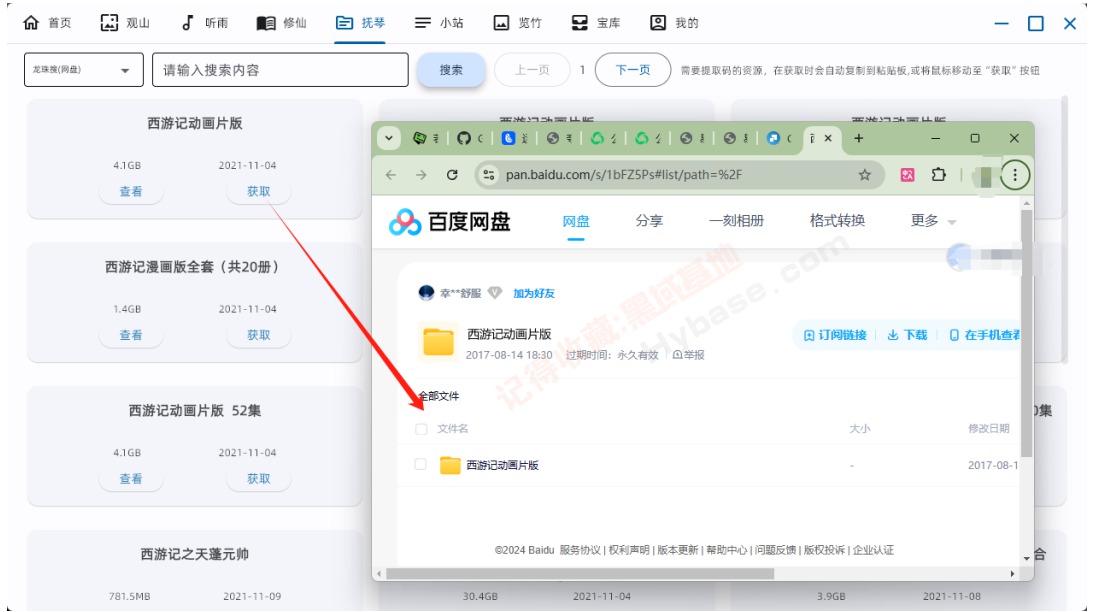Open the 首页 home icon in the app
The width and height of the screenshot is (1094, 612).
pyautogui.click(x=31, y=22)
